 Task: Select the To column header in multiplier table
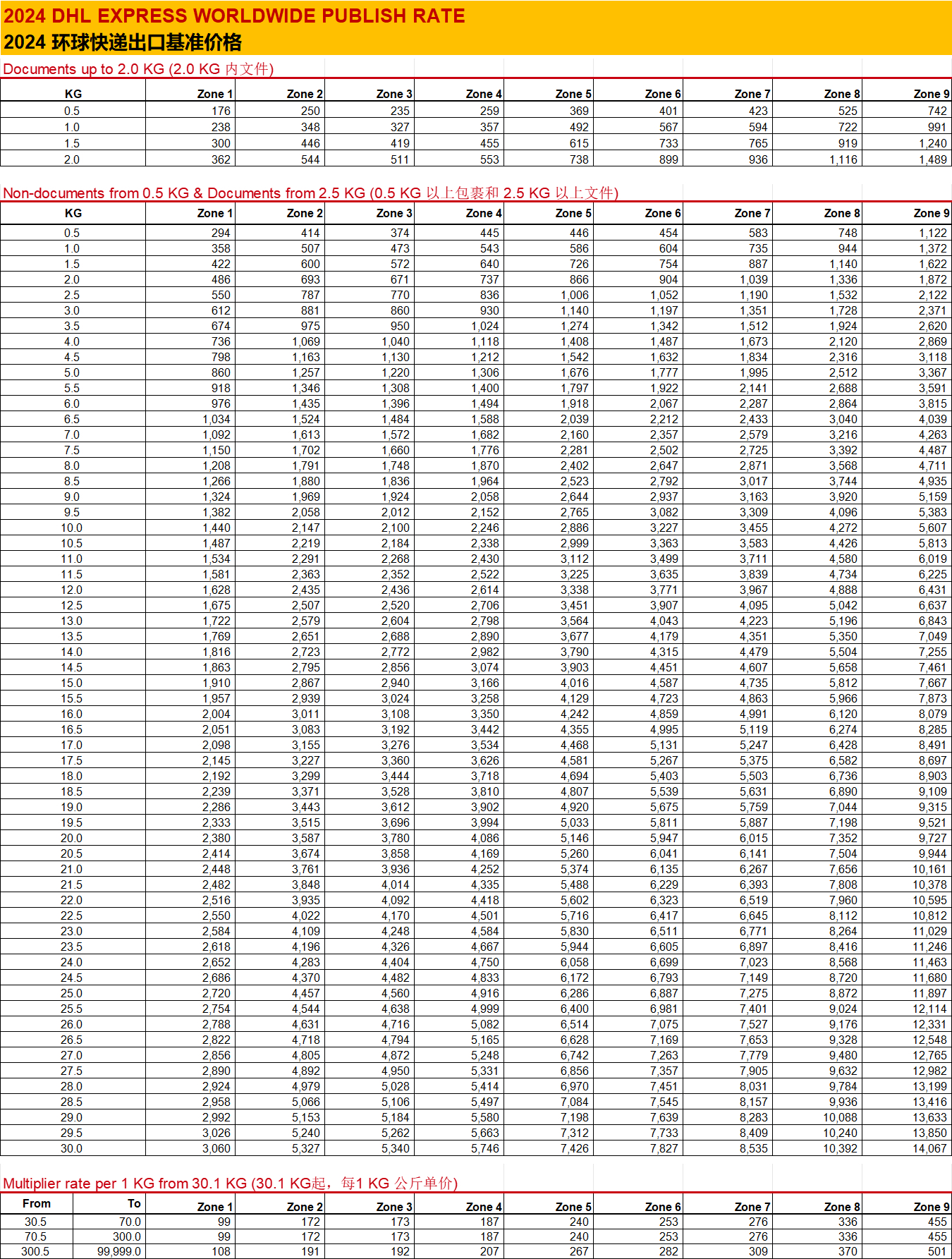[134, 1203]
